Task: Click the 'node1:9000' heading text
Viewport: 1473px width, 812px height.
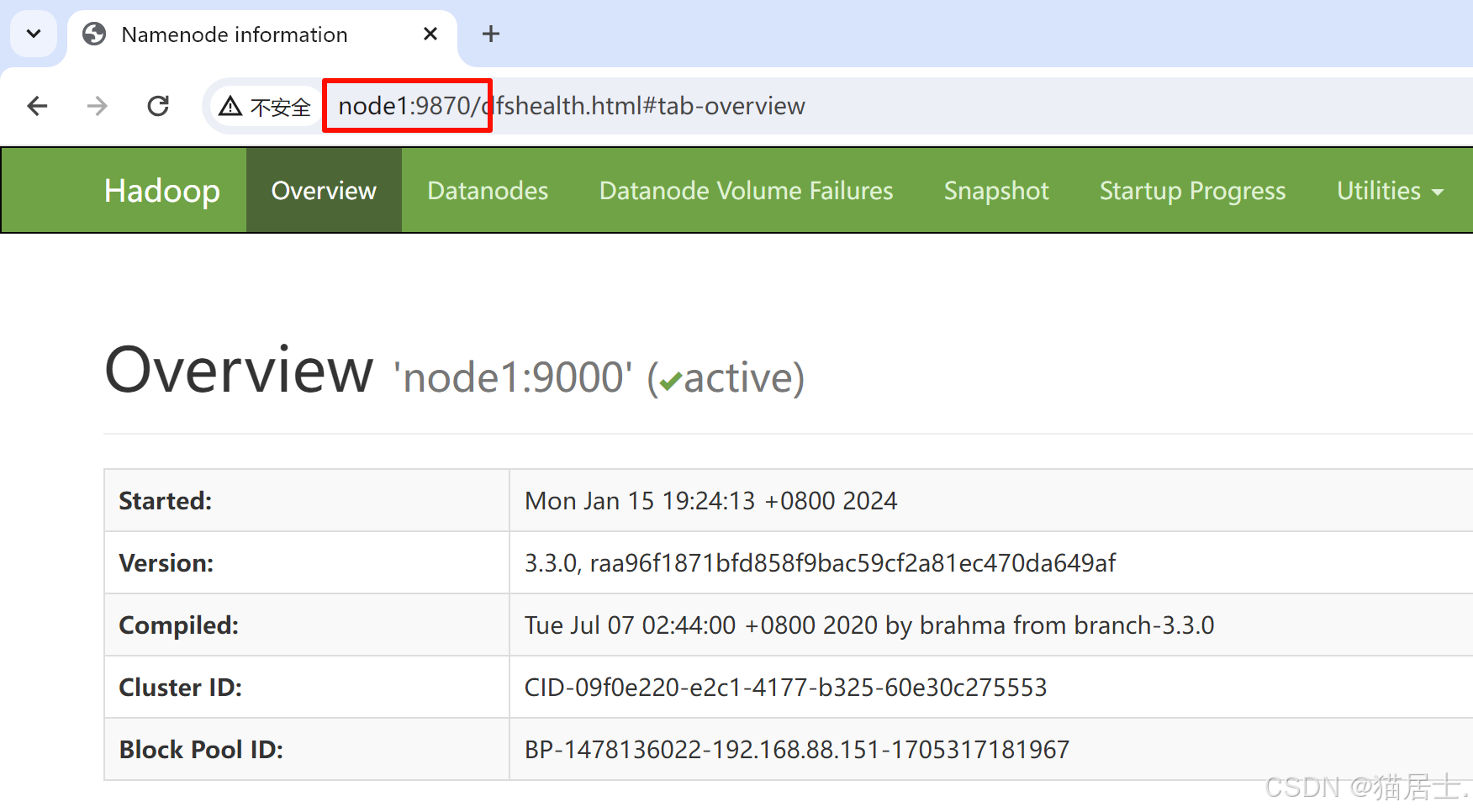Action: [x=513, y=377]
